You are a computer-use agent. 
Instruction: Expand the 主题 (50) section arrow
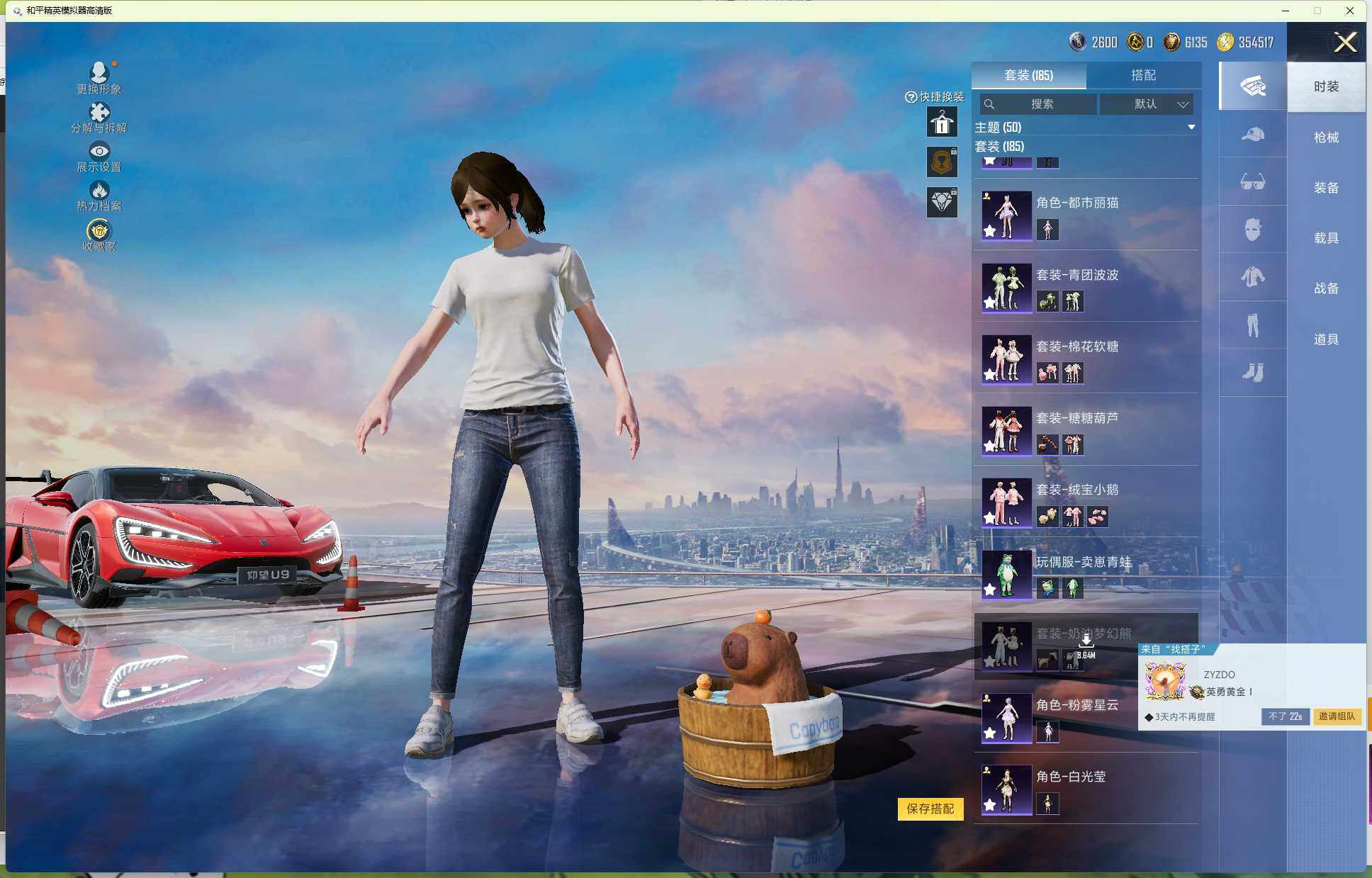pos(1191,127)
